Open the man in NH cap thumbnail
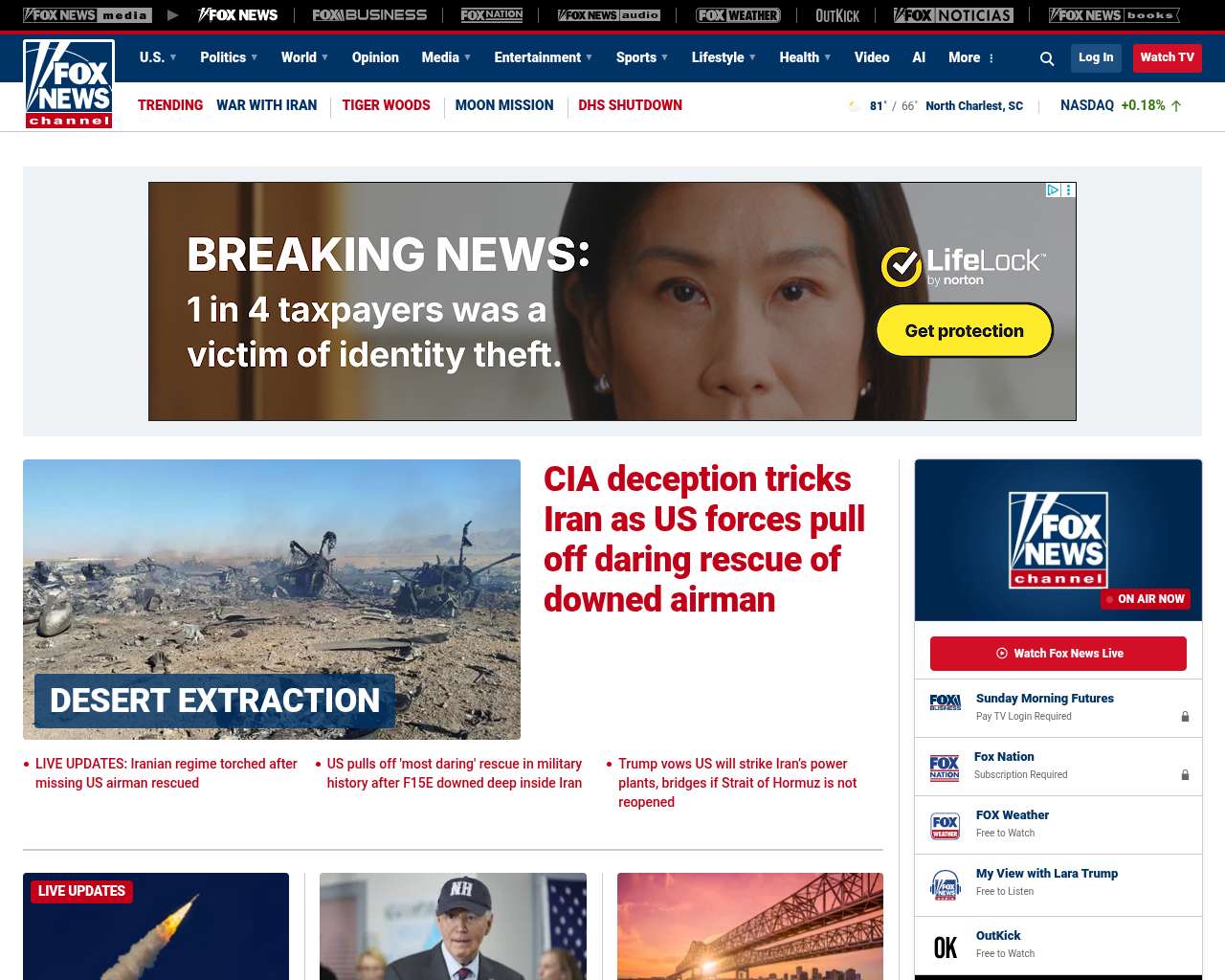 [453, 926]
